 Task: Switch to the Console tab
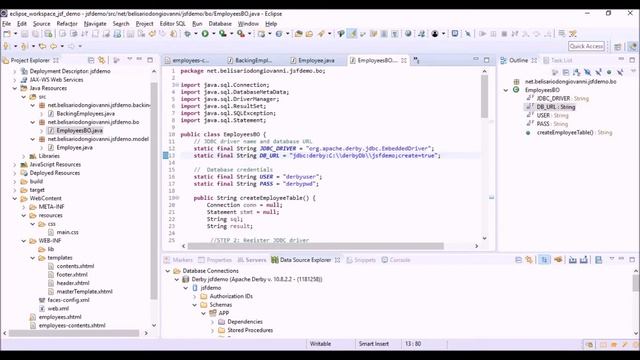coord(396,260)
